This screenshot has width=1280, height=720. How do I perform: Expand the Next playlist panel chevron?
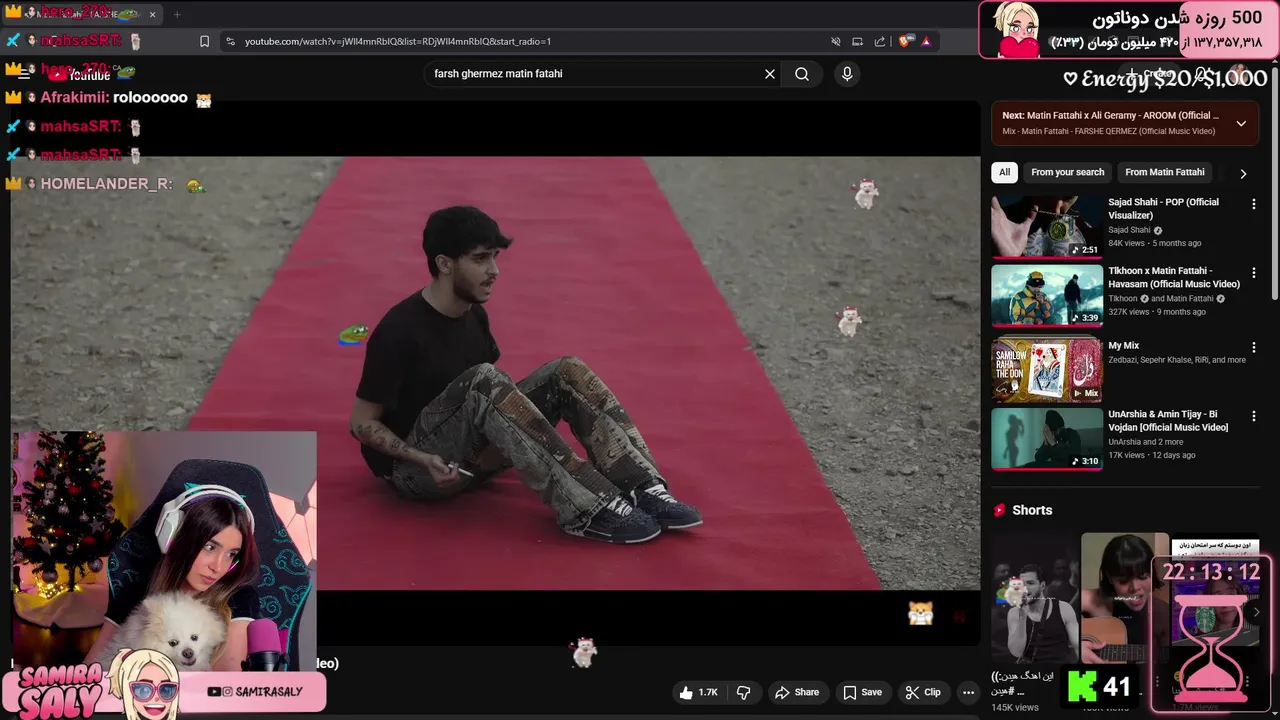click(1241, 124)
